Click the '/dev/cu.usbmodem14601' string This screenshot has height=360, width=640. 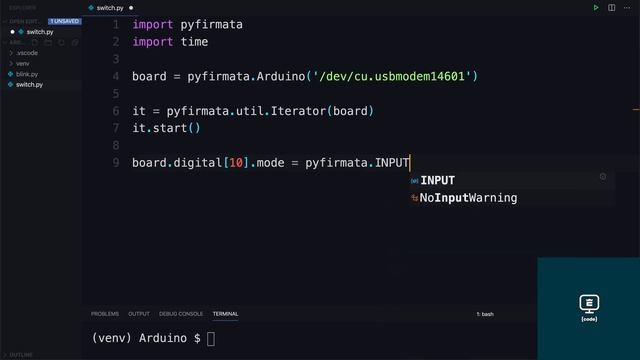392,76
